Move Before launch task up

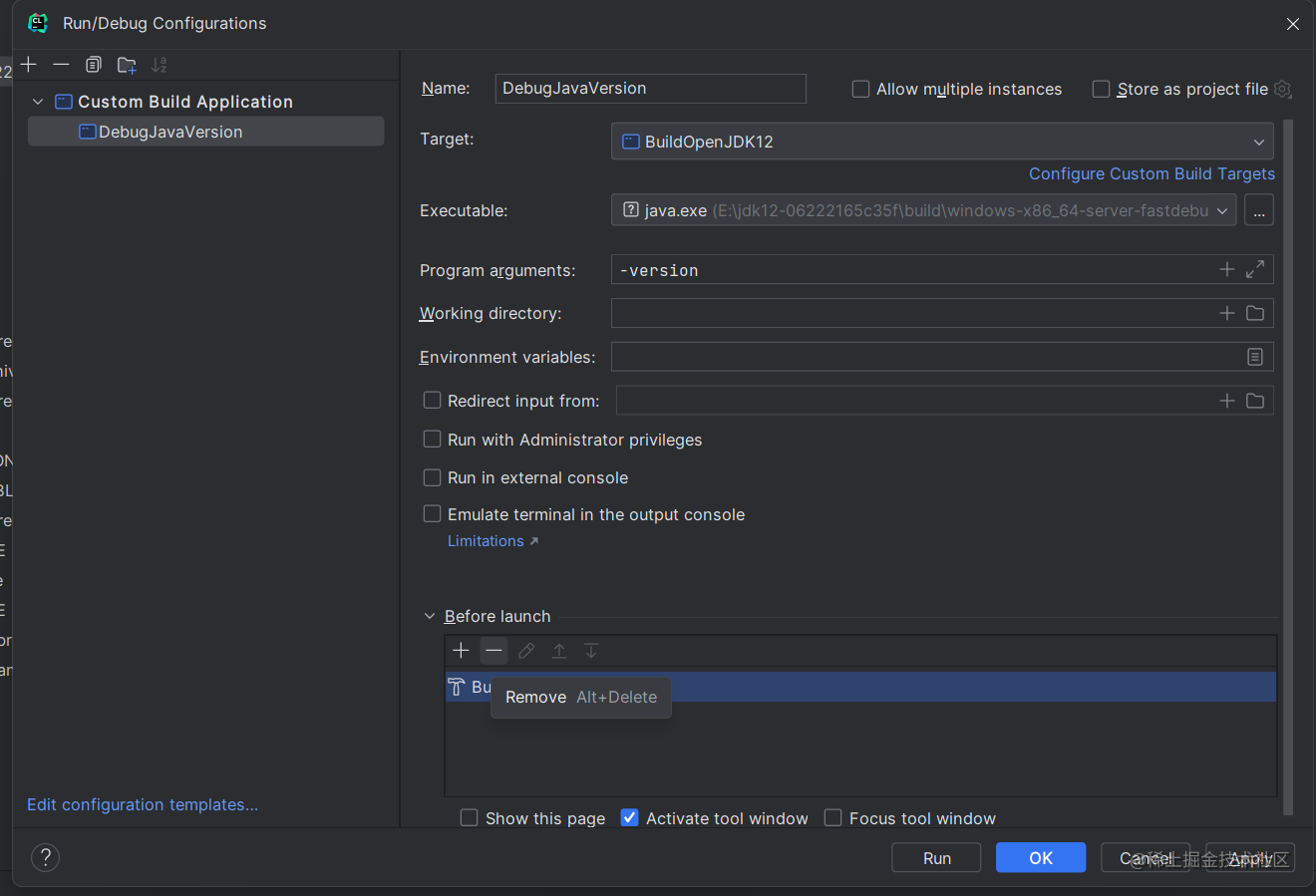point(559,651)
